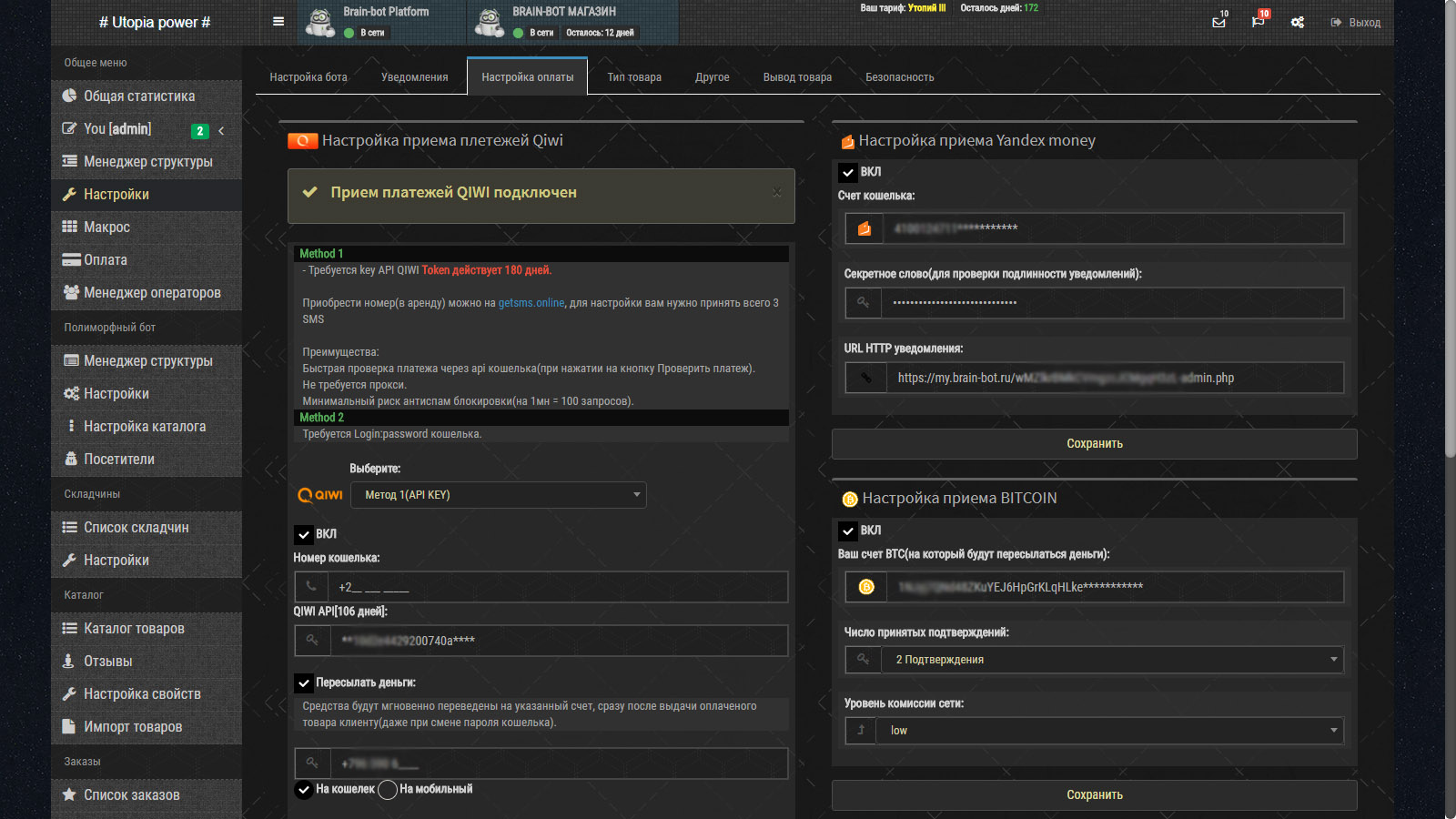Expand the You [admin] sidebar item

[147, 129]
